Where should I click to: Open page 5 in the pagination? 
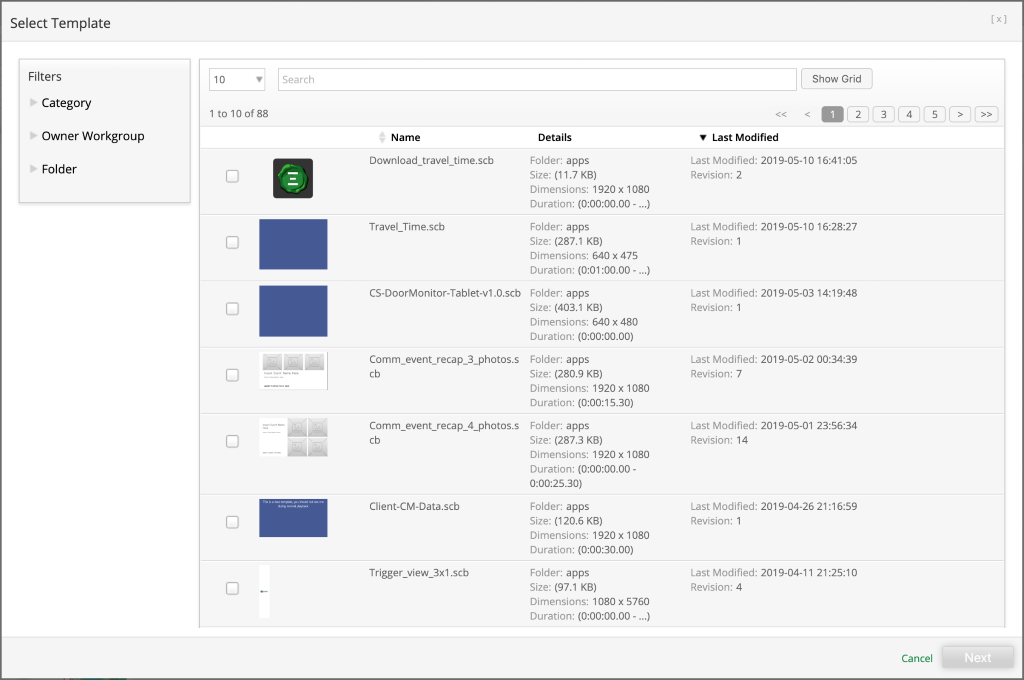(x=934, y=114)
